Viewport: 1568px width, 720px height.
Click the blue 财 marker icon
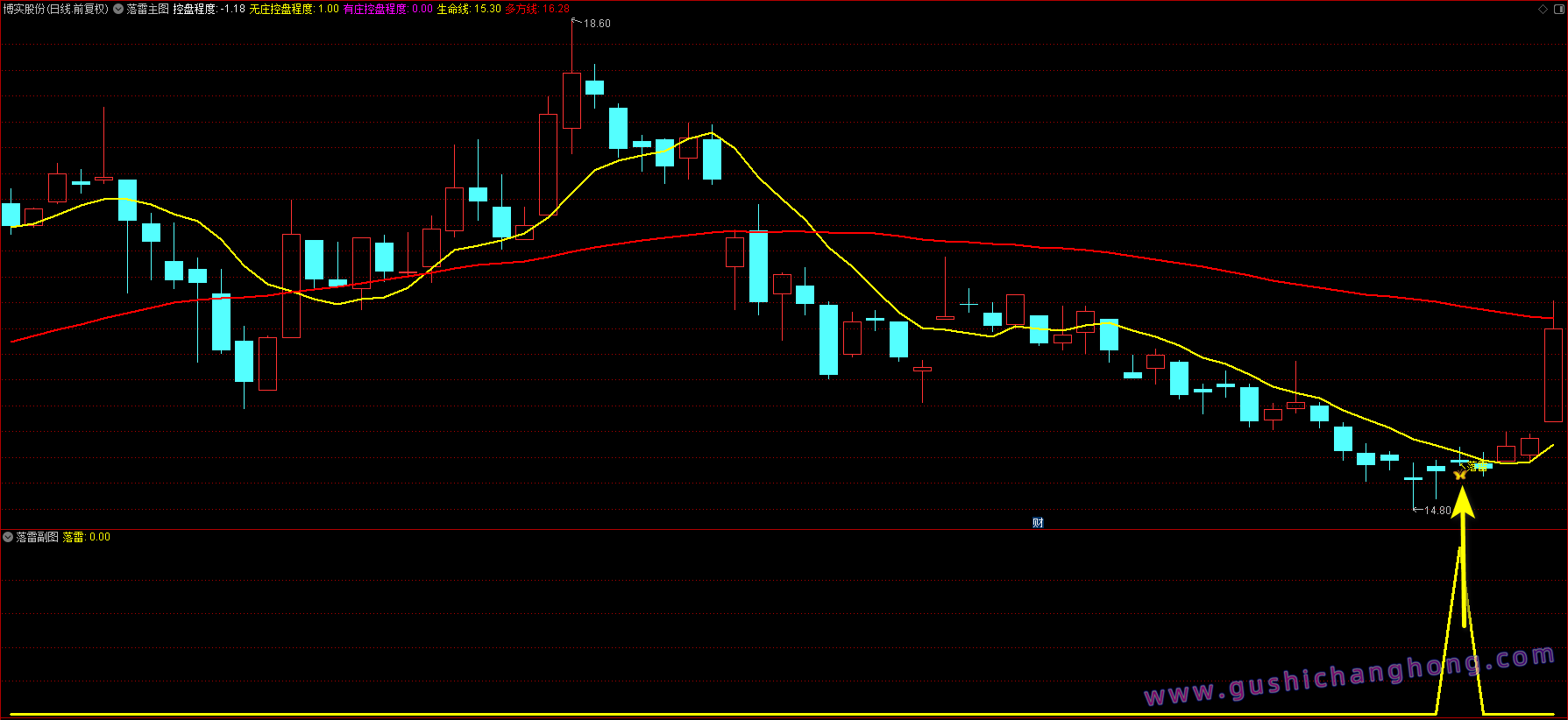coord(1038,523)
